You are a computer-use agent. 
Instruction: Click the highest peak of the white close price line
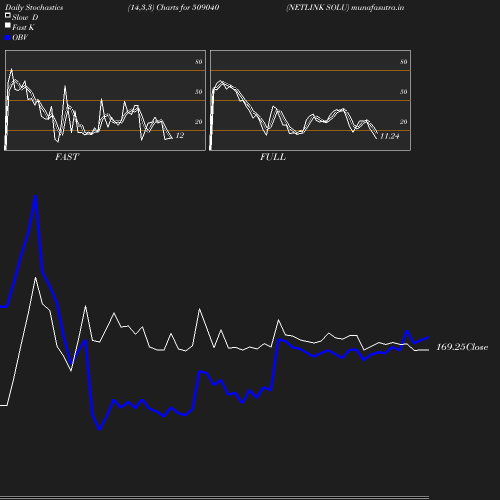point(36,278)
